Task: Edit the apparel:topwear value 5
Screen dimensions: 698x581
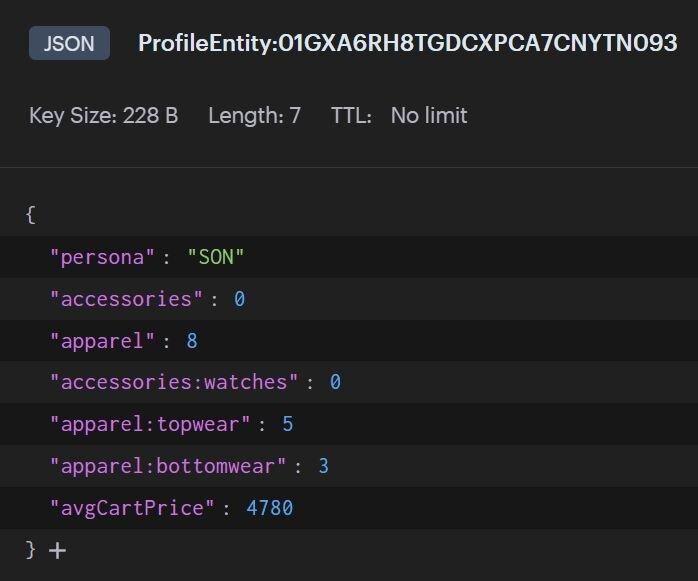Action: tap(288, 424)
